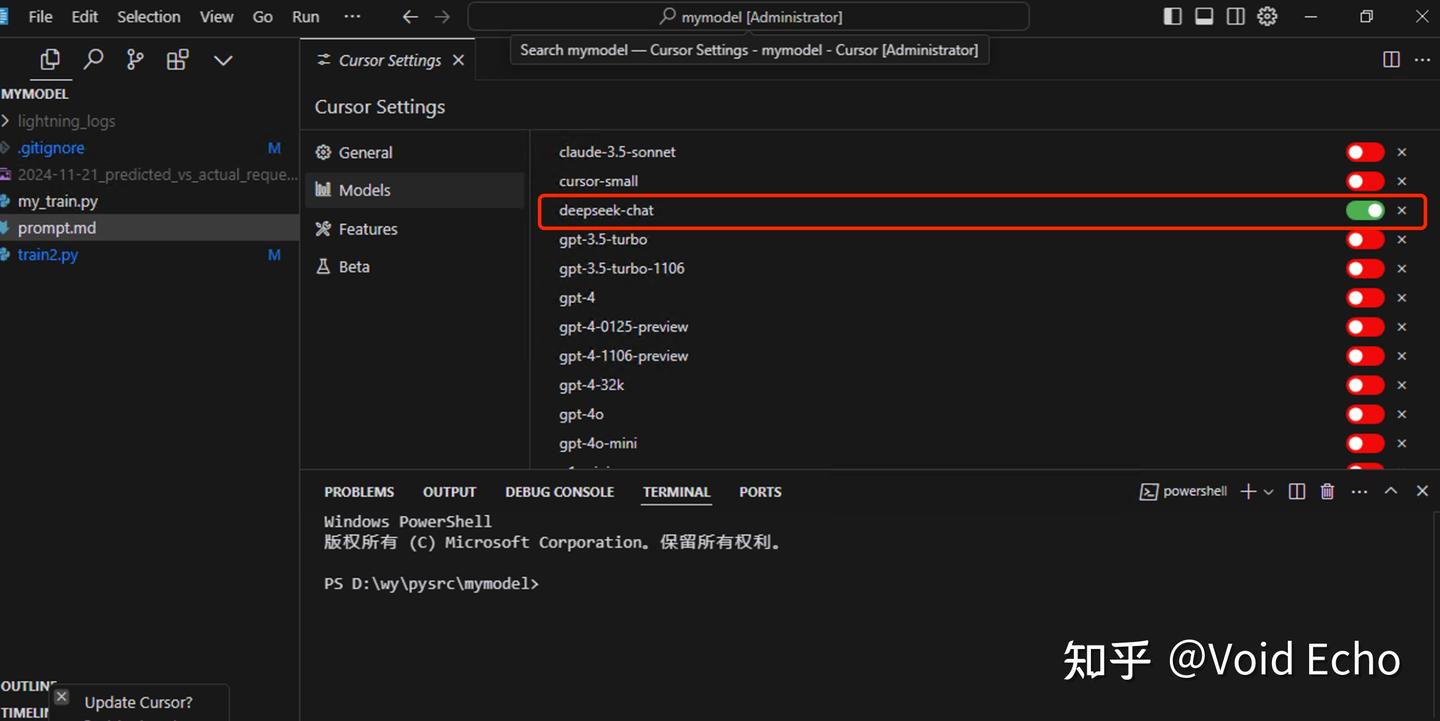Screen dimensions: 1440x721
Task: Open the Search view icon
Action: pos(93,60)
